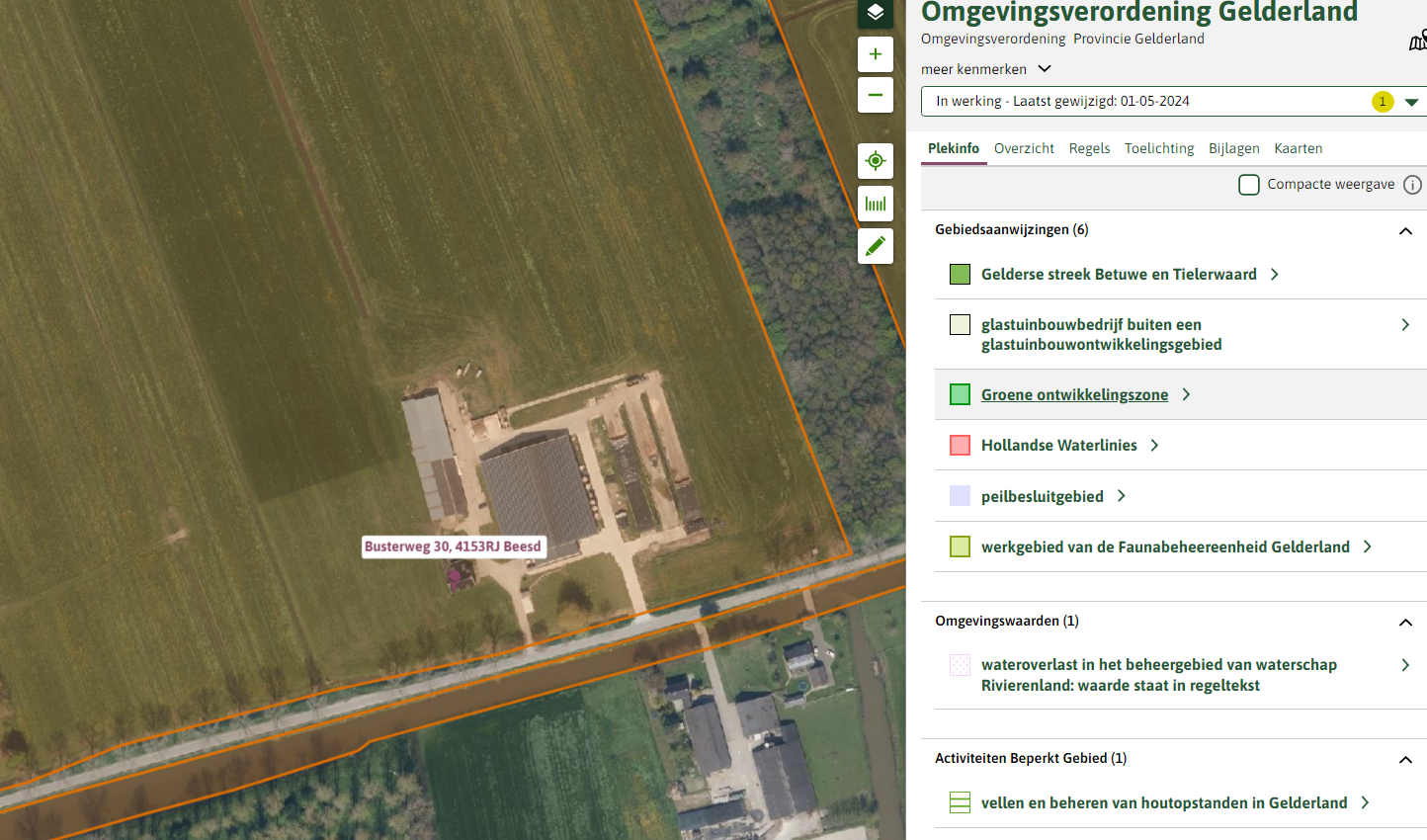
Task: Open Gelderse streek Betuwe en Tielerwaard link
Action: pos(1119,275)
